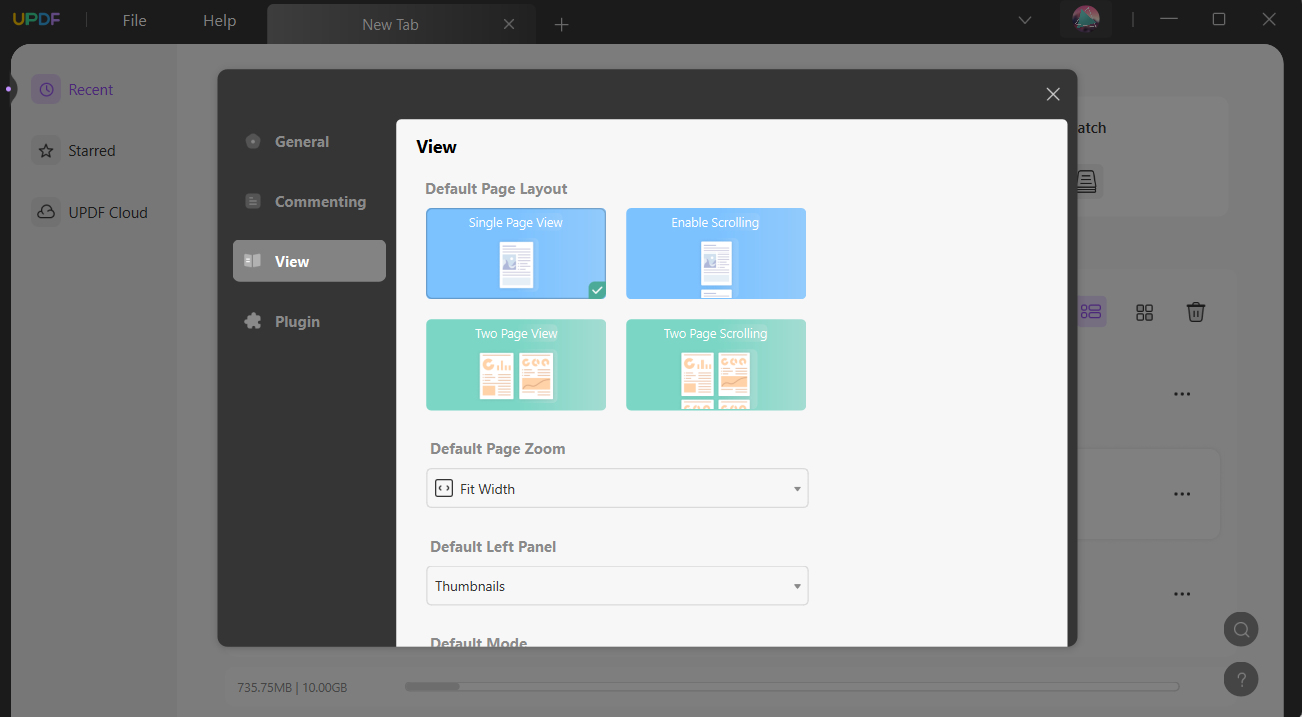
Task: Select the Two Page Scrolling layout
Action: point(715,365)
